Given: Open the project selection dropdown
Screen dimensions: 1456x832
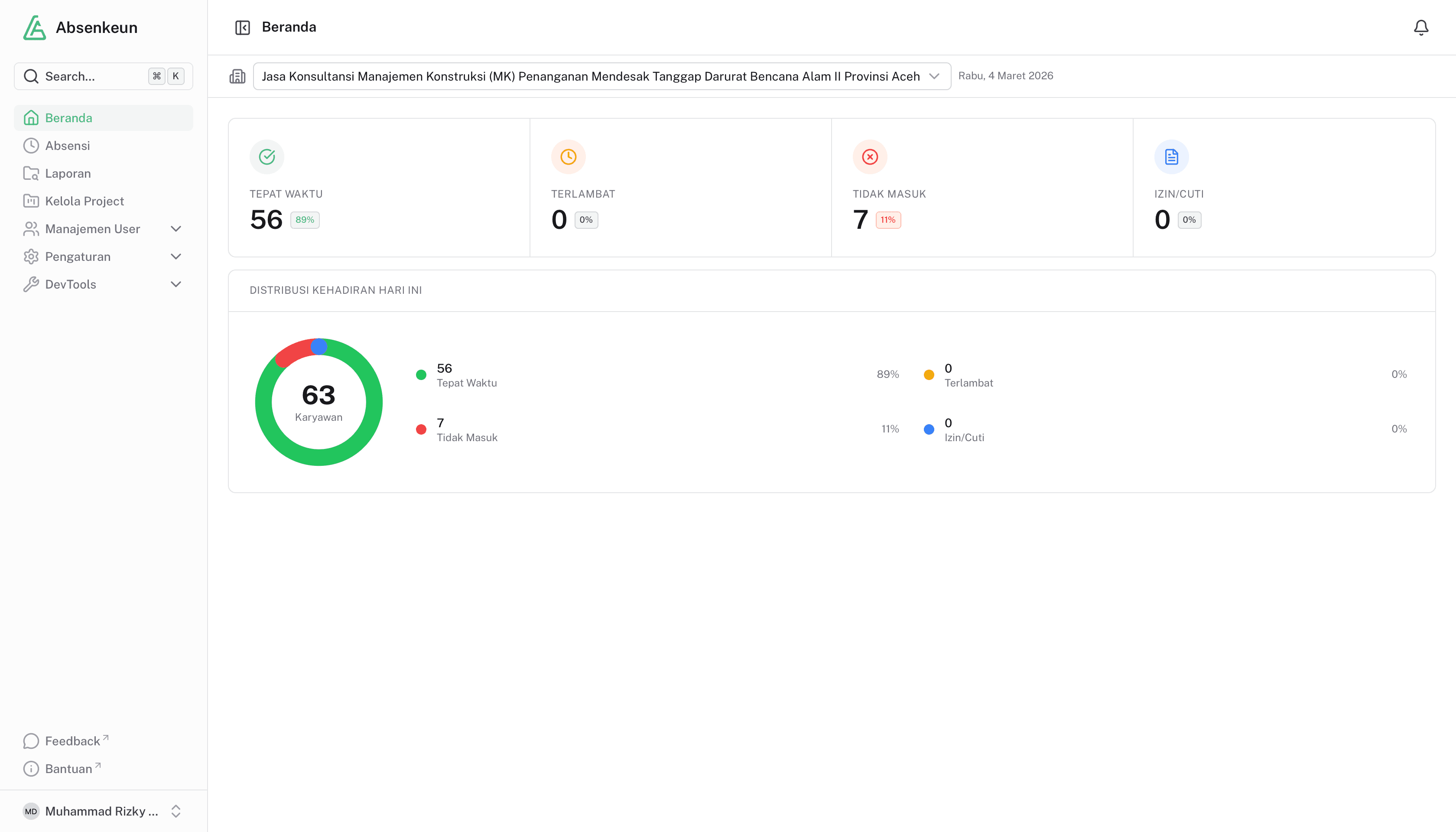Looking at the screenshot, I should 601,76.
